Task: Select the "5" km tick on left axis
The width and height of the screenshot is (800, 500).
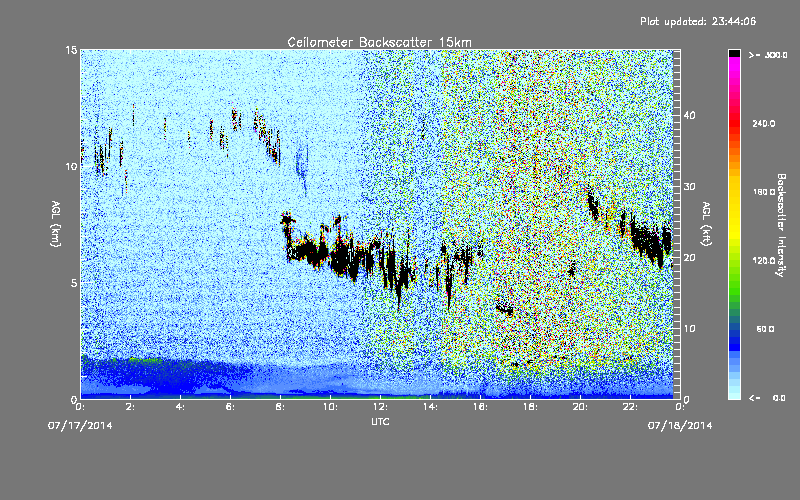Action: pos(74,283)
